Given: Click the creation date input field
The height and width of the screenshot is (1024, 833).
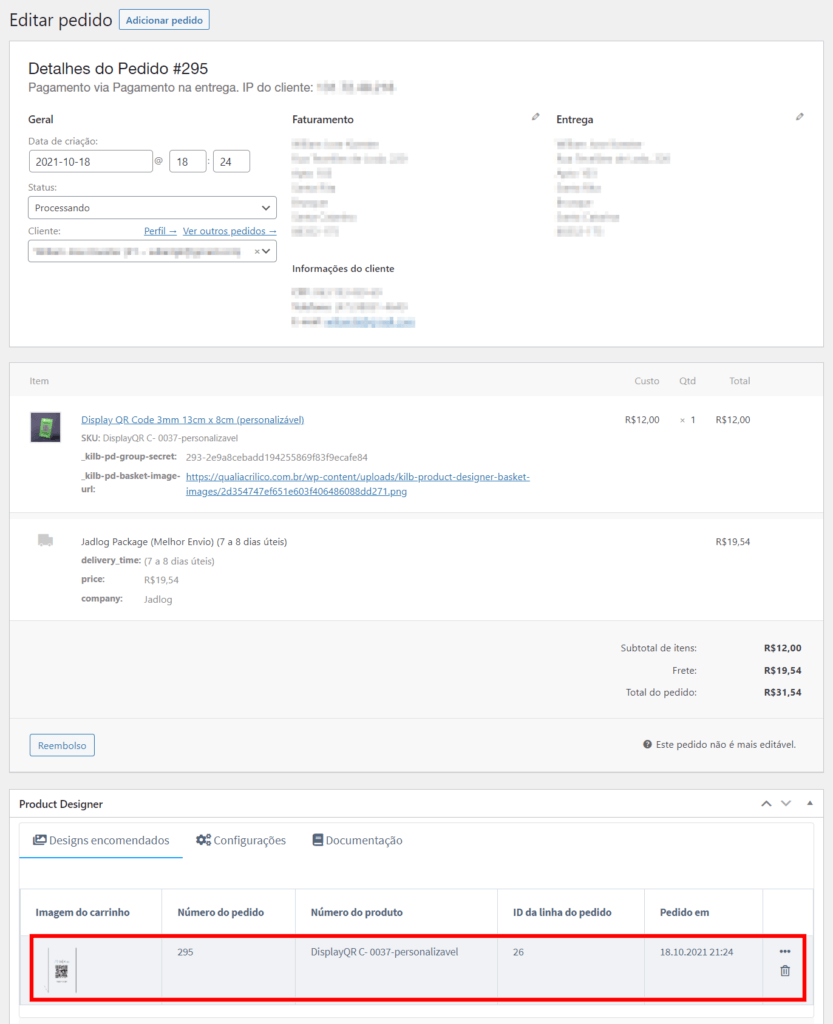Looking at the screenshot, I should click(x=90, y=161).
